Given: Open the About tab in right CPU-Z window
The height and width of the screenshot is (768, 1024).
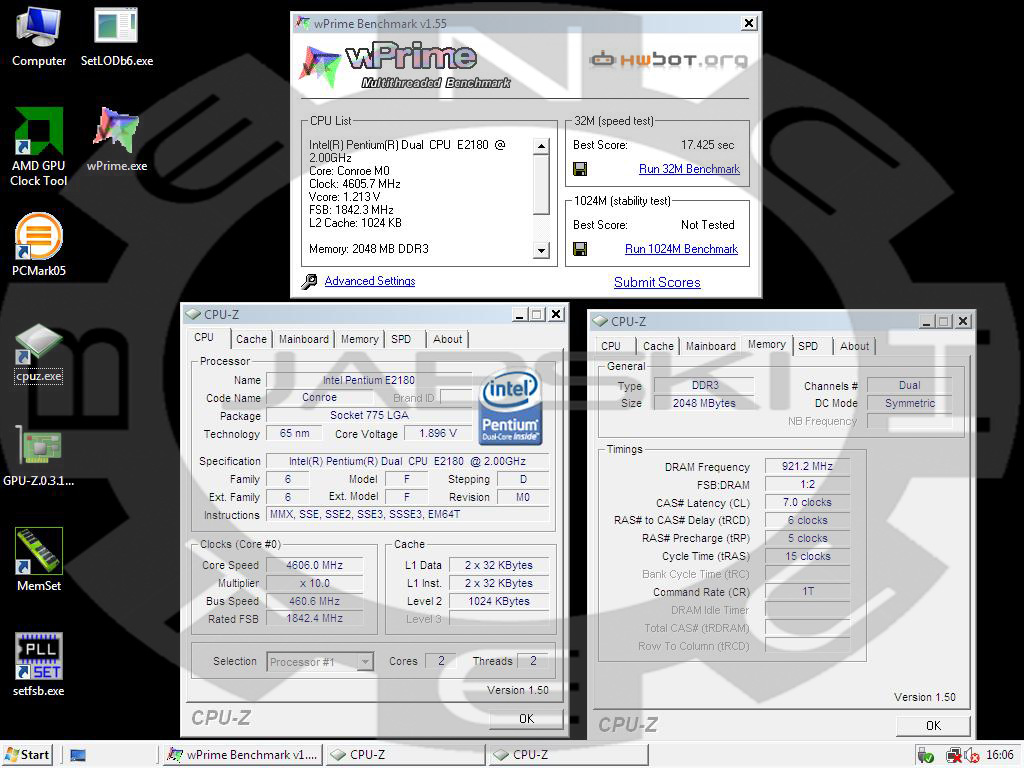Looking at the screenshot, I should (x=854, y=346).
